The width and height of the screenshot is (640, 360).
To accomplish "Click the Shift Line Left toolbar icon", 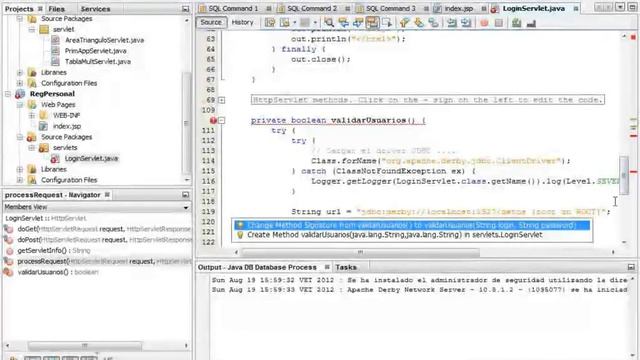I will [x=451, y=23].
